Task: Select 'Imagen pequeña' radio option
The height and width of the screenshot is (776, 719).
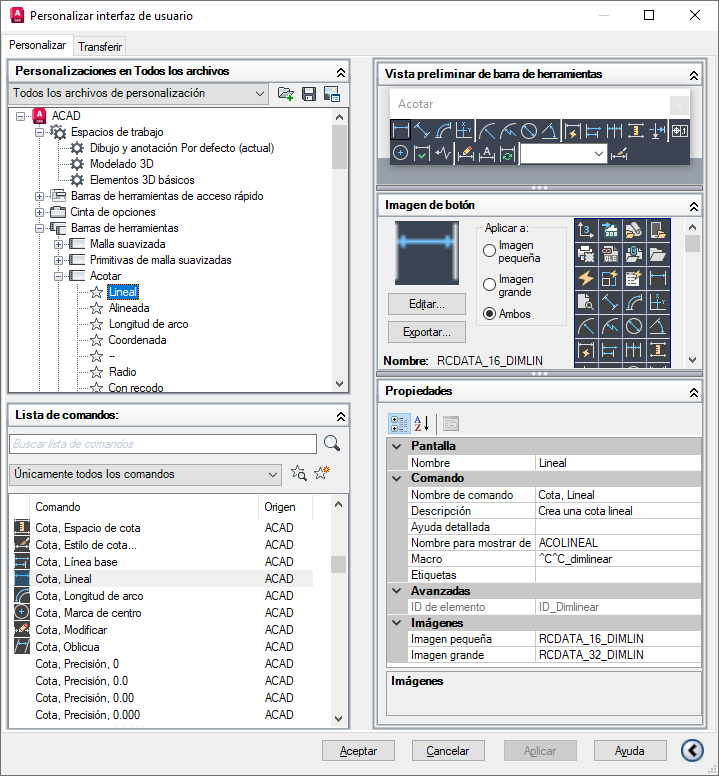Action: click(x=489, y=251)
